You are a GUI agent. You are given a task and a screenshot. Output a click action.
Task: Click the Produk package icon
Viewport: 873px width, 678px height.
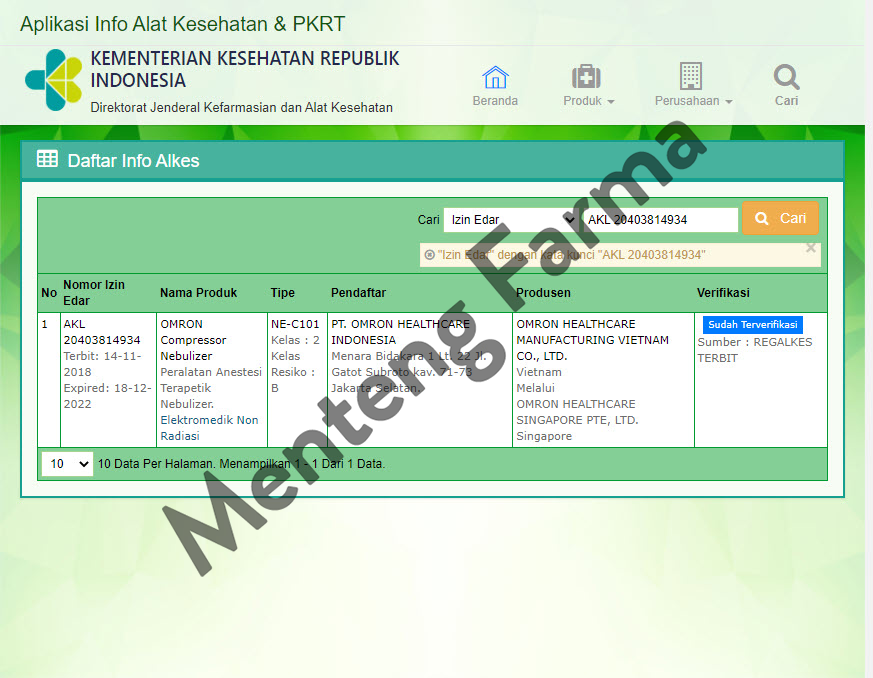pos(586,76)
